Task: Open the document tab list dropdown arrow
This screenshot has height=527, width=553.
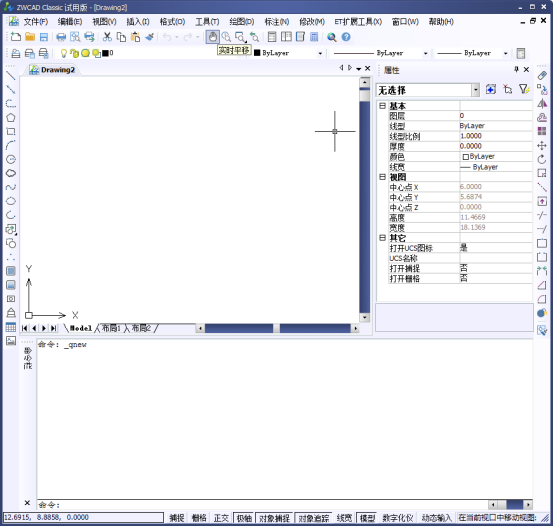Action: tap(359, 68)
